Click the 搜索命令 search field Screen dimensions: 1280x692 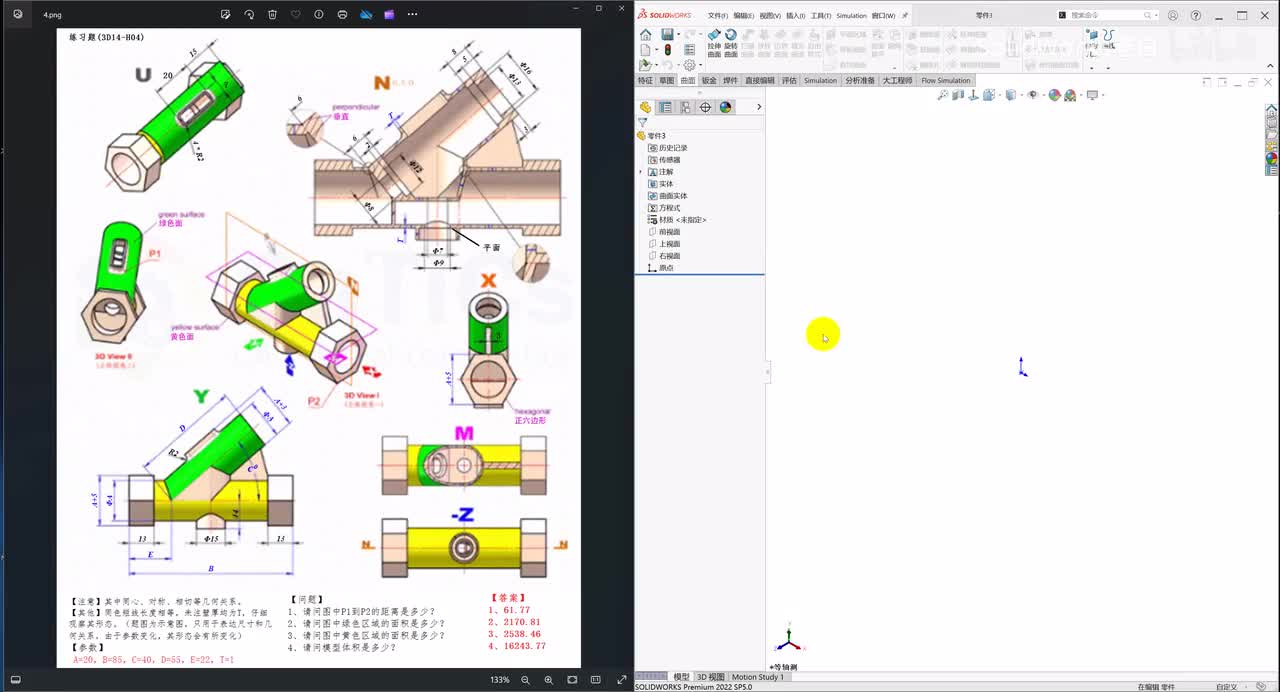(1106, 15)
